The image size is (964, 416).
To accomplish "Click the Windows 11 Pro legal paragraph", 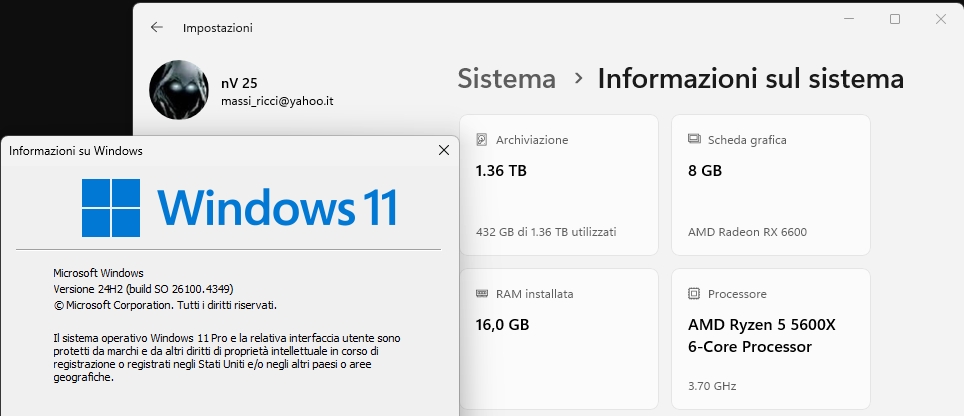I will click(x=227, y=358).
